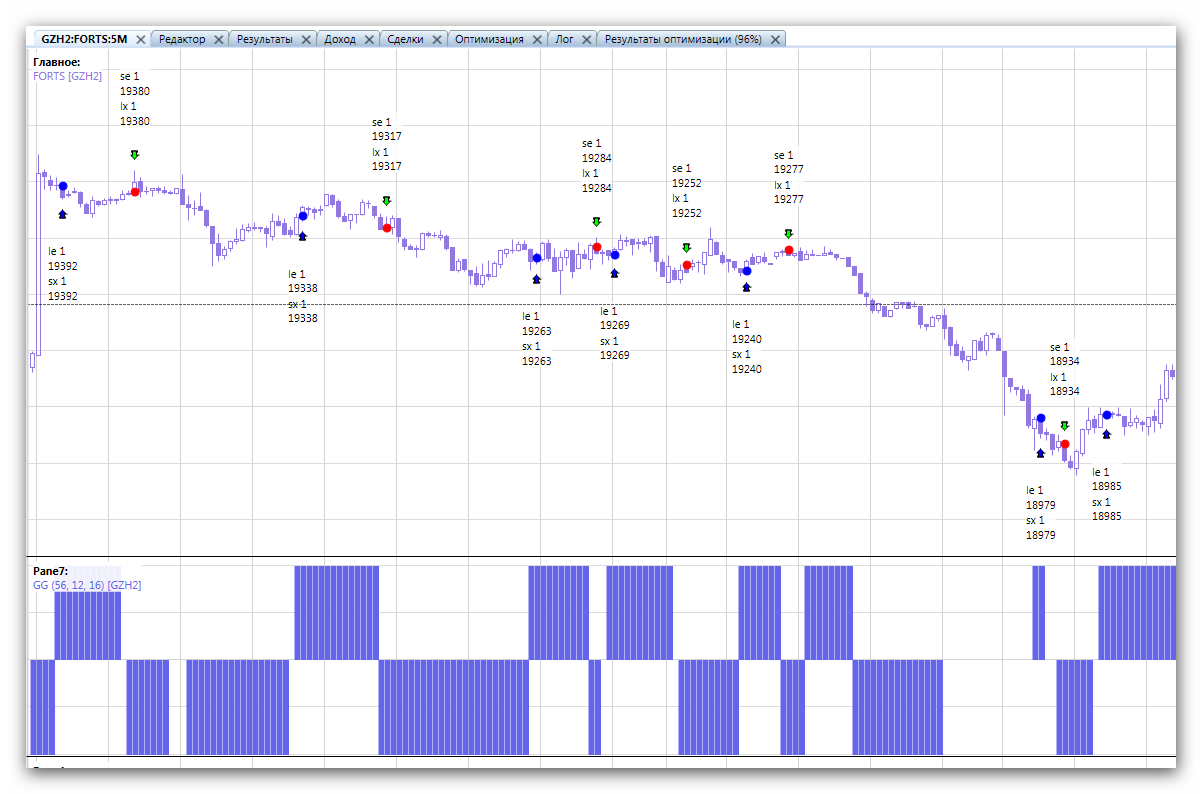Open the Доход tab
Image resolution: width=1202 pixels, height=794 pixels.
click(340, 40)
